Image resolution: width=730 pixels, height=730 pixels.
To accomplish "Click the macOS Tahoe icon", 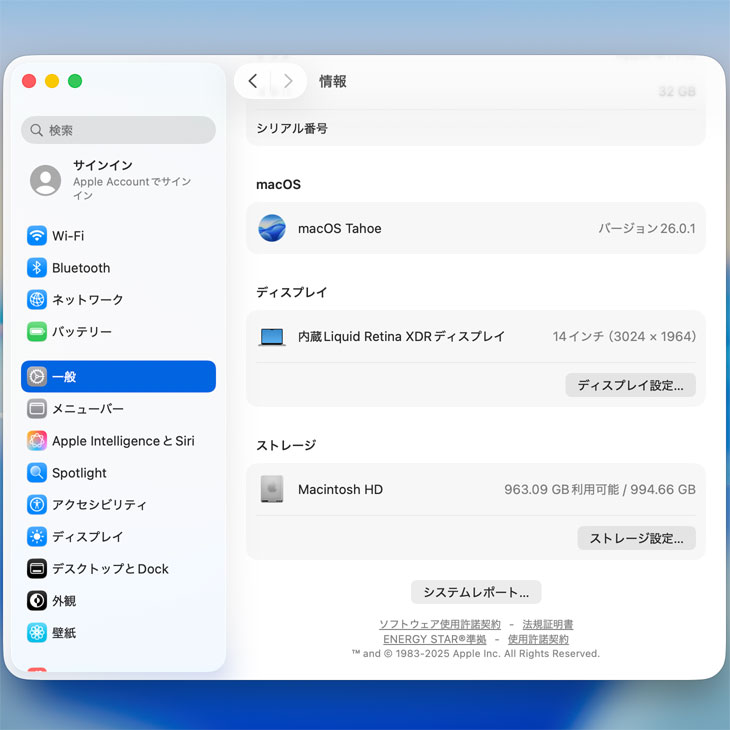I will 272,228.
